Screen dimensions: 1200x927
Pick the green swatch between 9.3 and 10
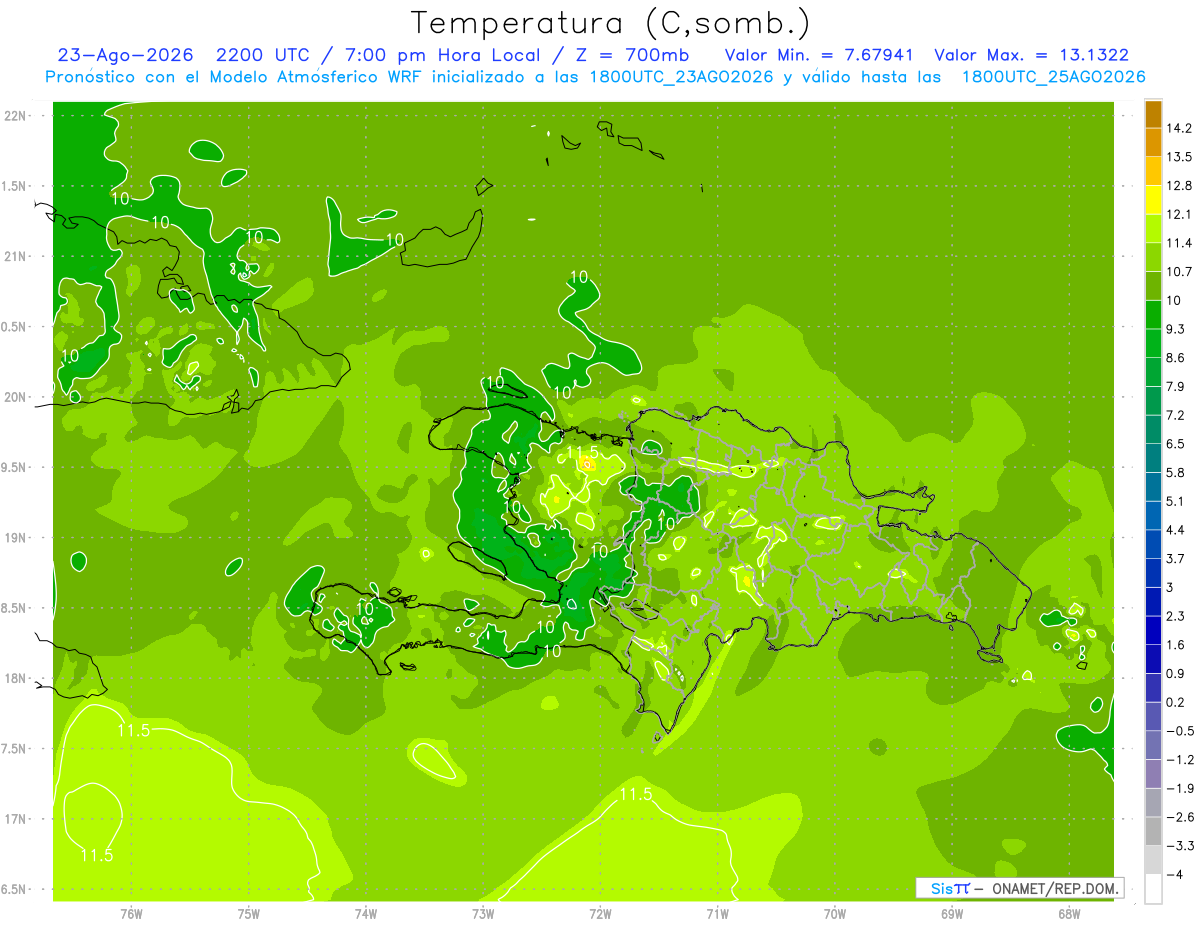[x=1154, y=315]
